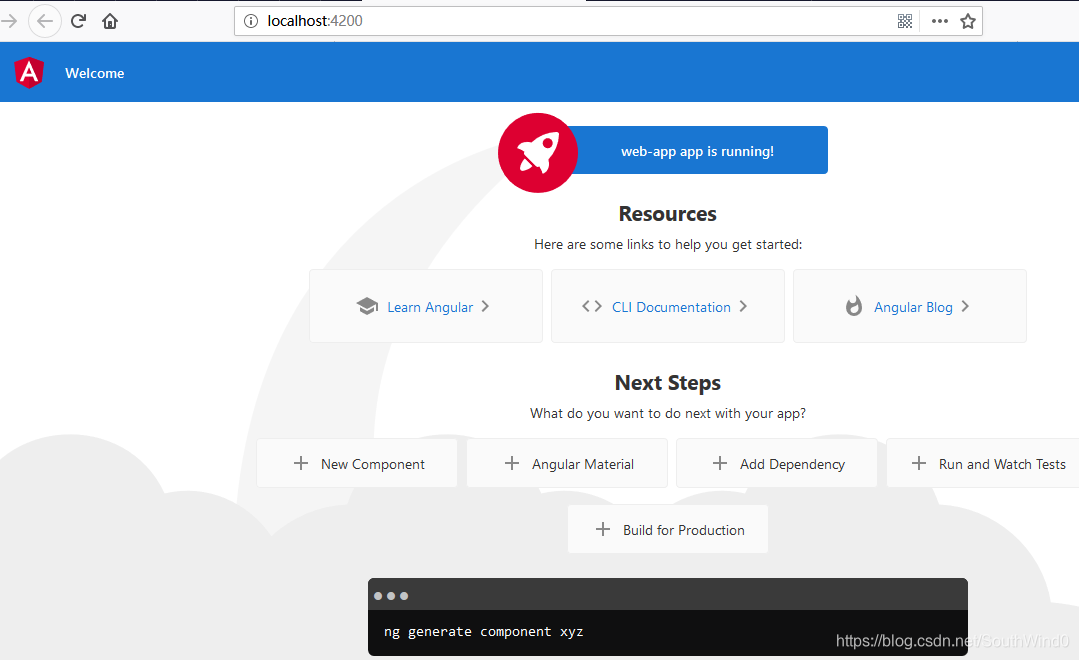This screenshot has width=1079, height=660.
Task: Reload the page with the refresh icon
Action: pos(78,21)
